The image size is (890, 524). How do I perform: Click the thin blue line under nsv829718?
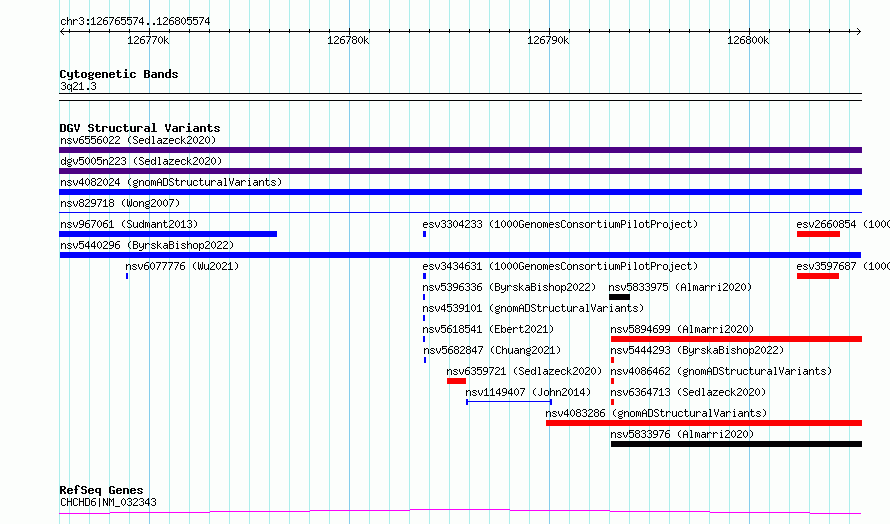tap(460, 213)
